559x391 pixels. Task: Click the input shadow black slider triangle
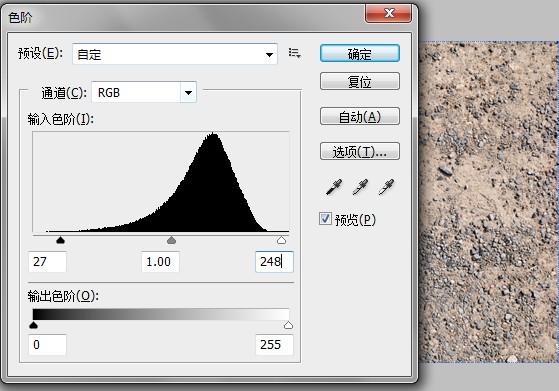click(x=61, y=240)
